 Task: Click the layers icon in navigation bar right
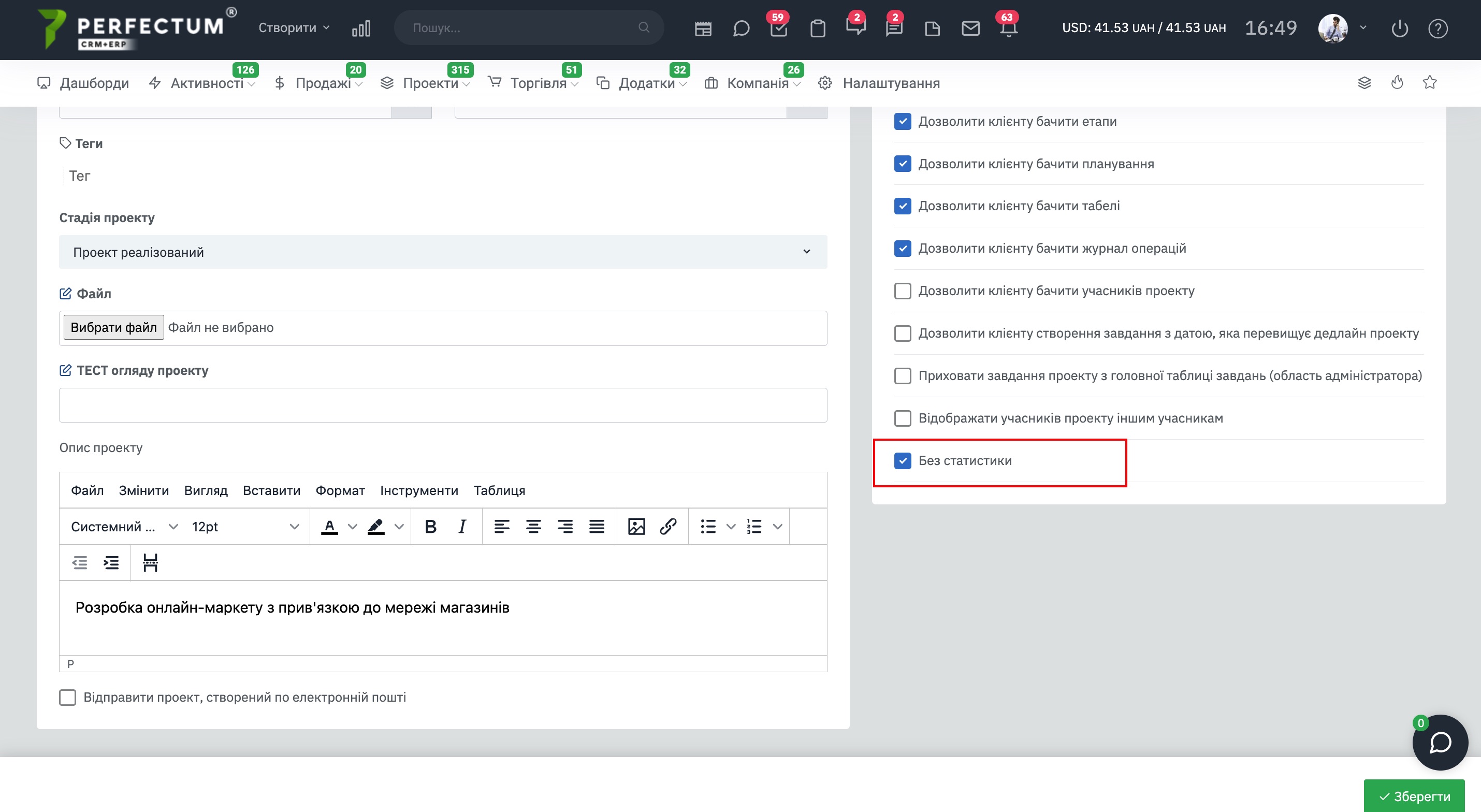point(1364,83)
